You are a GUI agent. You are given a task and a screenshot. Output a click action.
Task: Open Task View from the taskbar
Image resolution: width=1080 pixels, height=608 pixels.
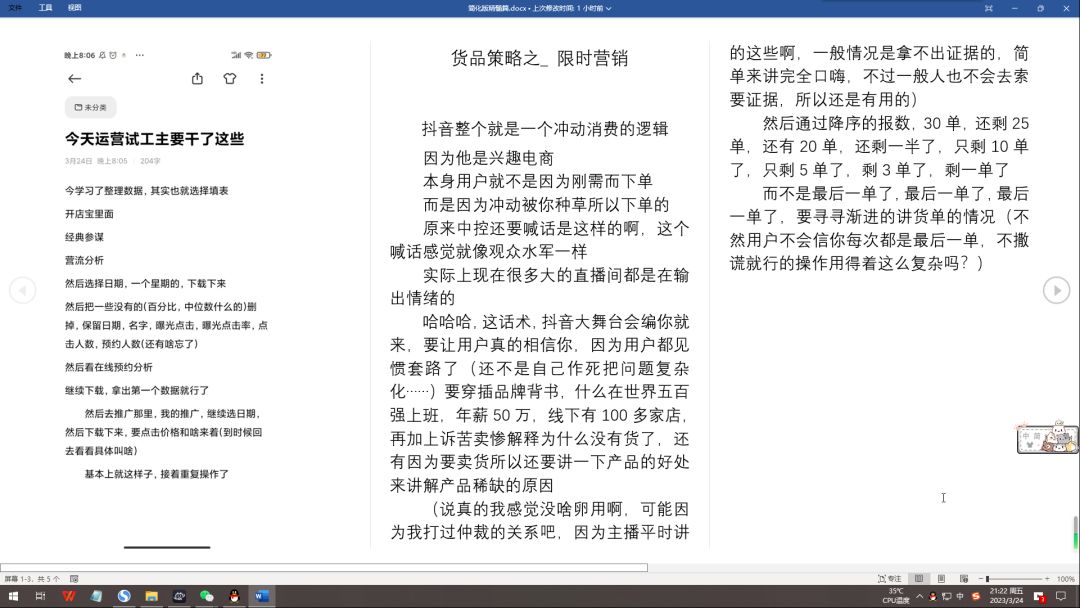click(40, 596)
